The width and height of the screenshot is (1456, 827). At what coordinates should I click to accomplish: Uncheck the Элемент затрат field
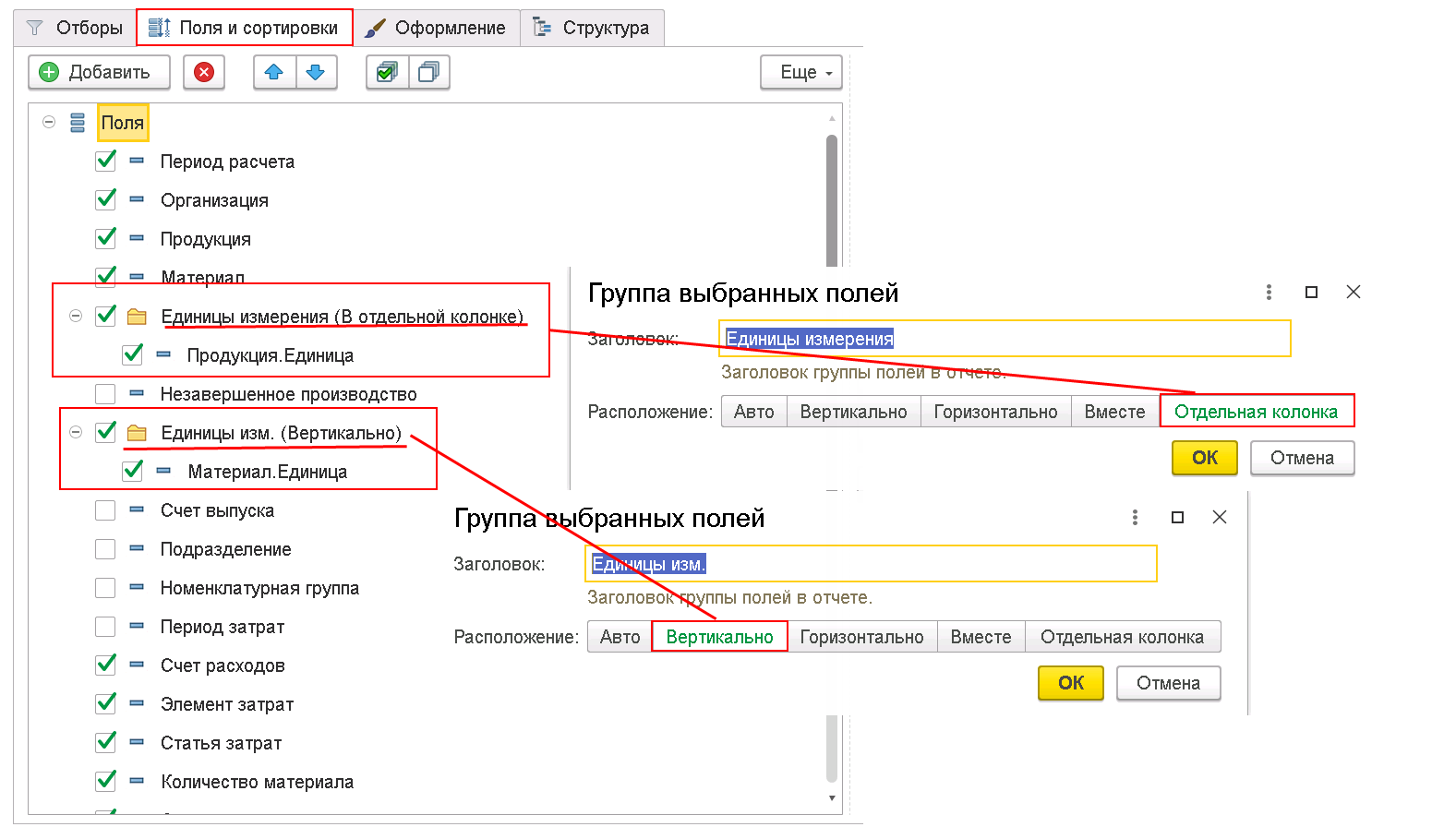[x=106, y=703]
